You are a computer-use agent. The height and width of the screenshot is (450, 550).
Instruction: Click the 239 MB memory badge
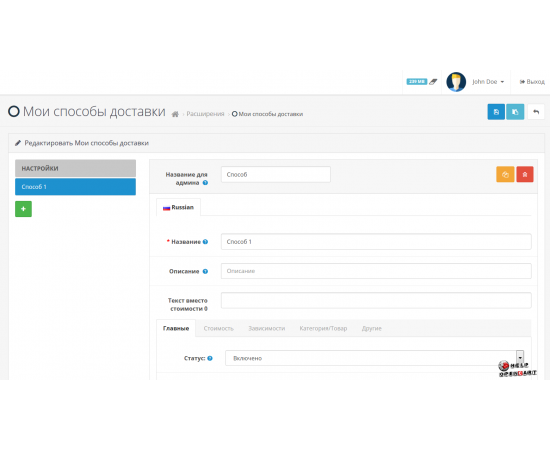pyautogui.click(x=417, y=82)
